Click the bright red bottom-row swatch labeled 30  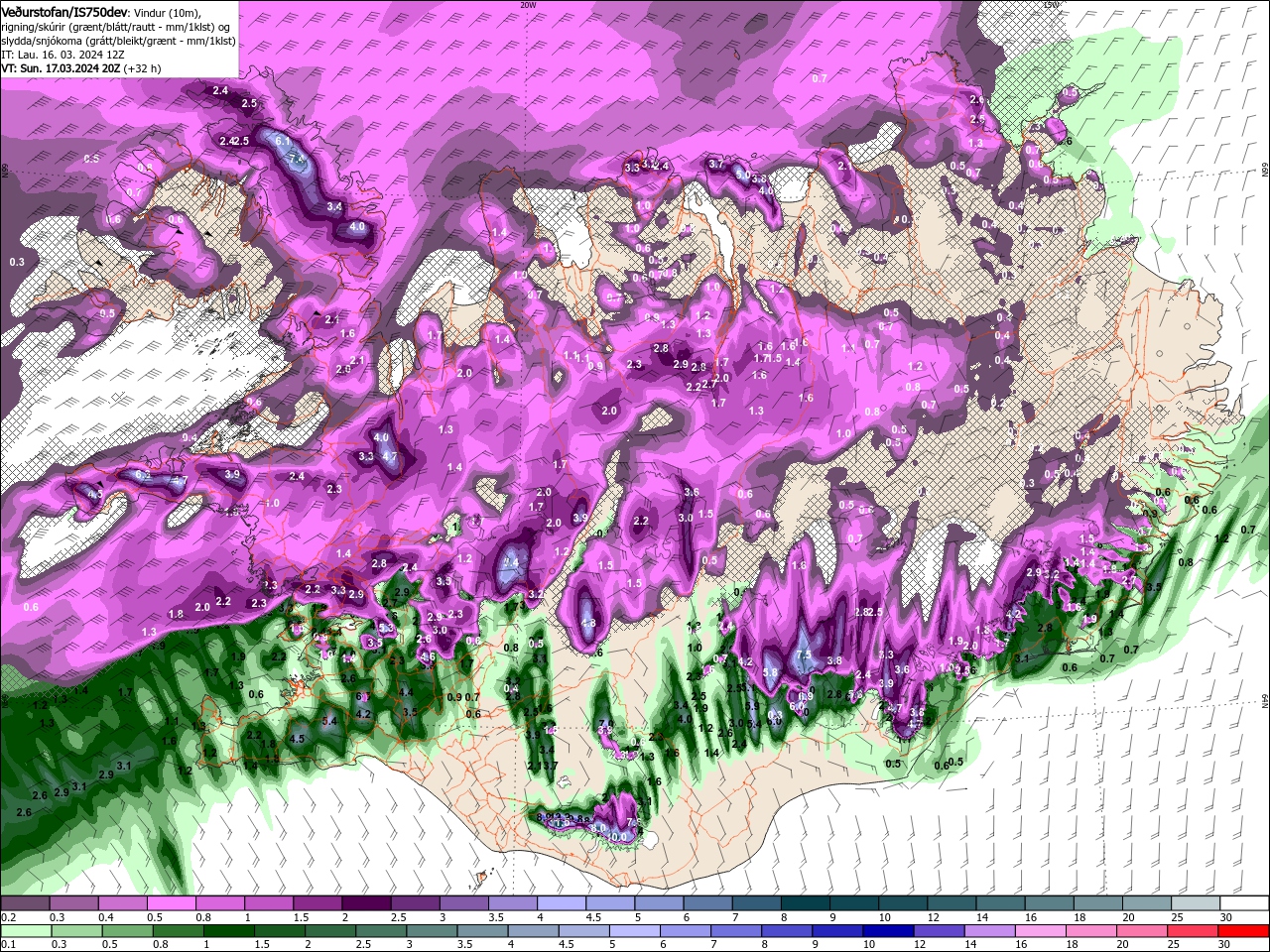1242,931
